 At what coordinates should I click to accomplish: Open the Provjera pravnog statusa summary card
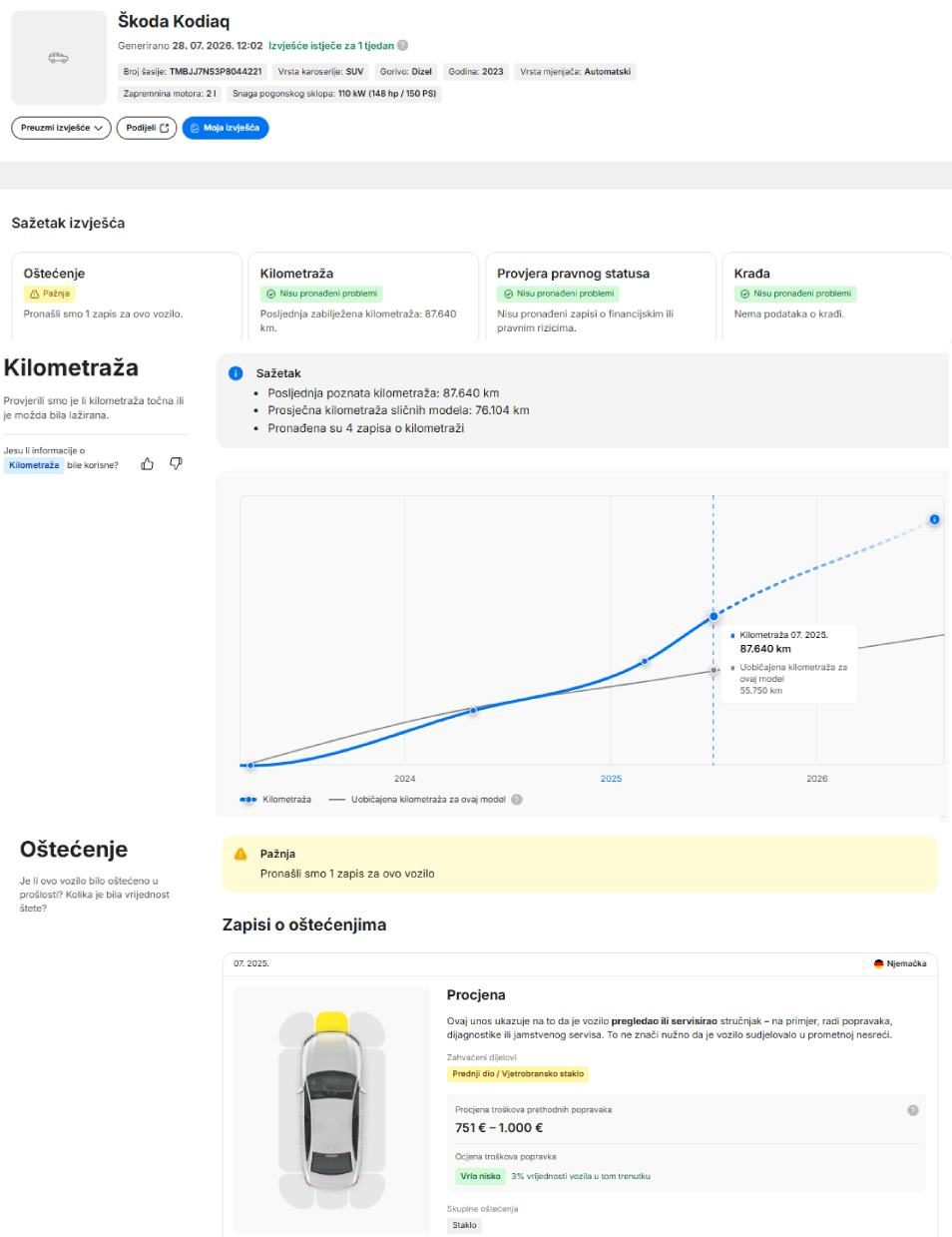click(601, 297)
